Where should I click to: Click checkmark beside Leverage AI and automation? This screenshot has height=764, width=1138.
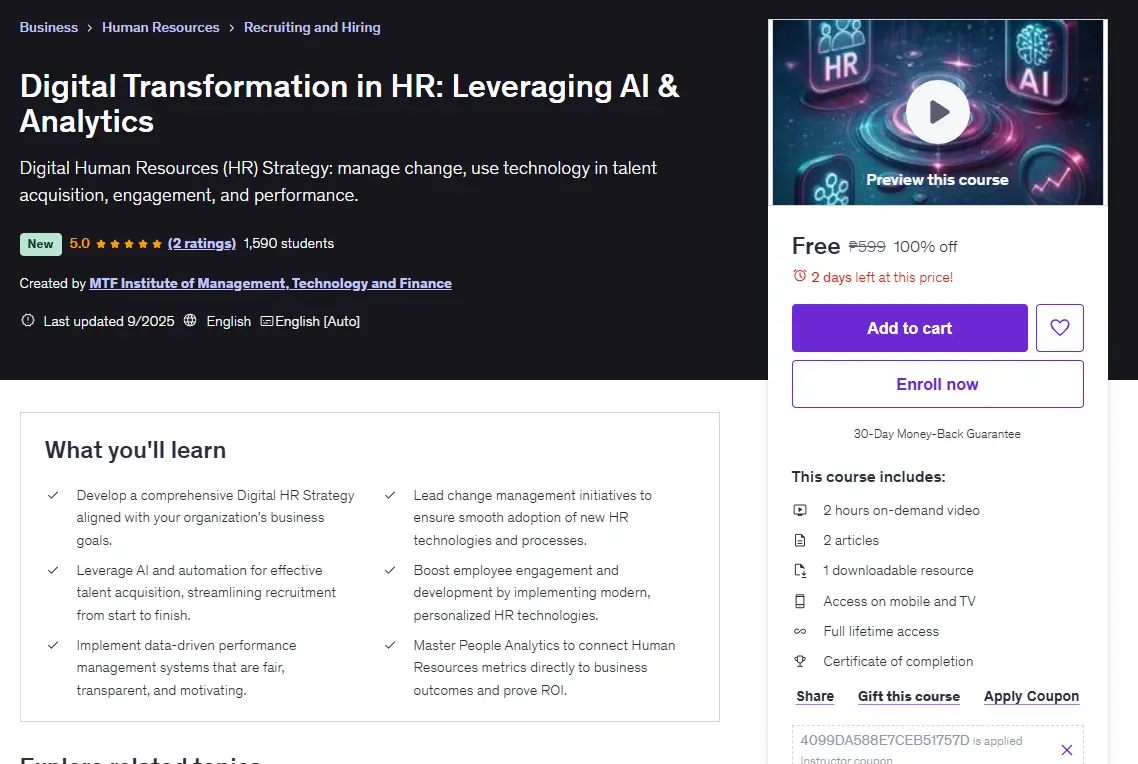(x=53, y=570)
